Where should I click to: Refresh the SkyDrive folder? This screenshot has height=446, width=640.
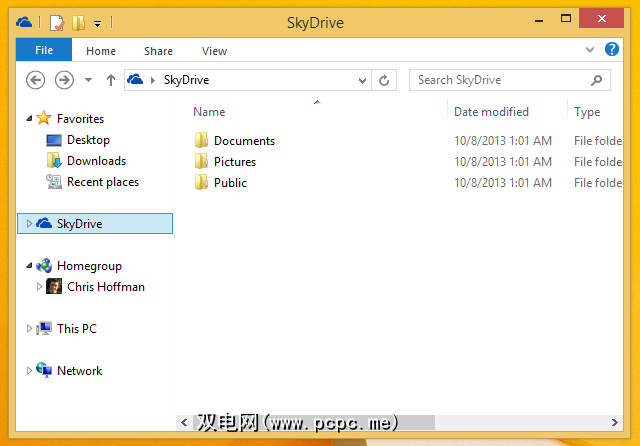tap(384, 80)
